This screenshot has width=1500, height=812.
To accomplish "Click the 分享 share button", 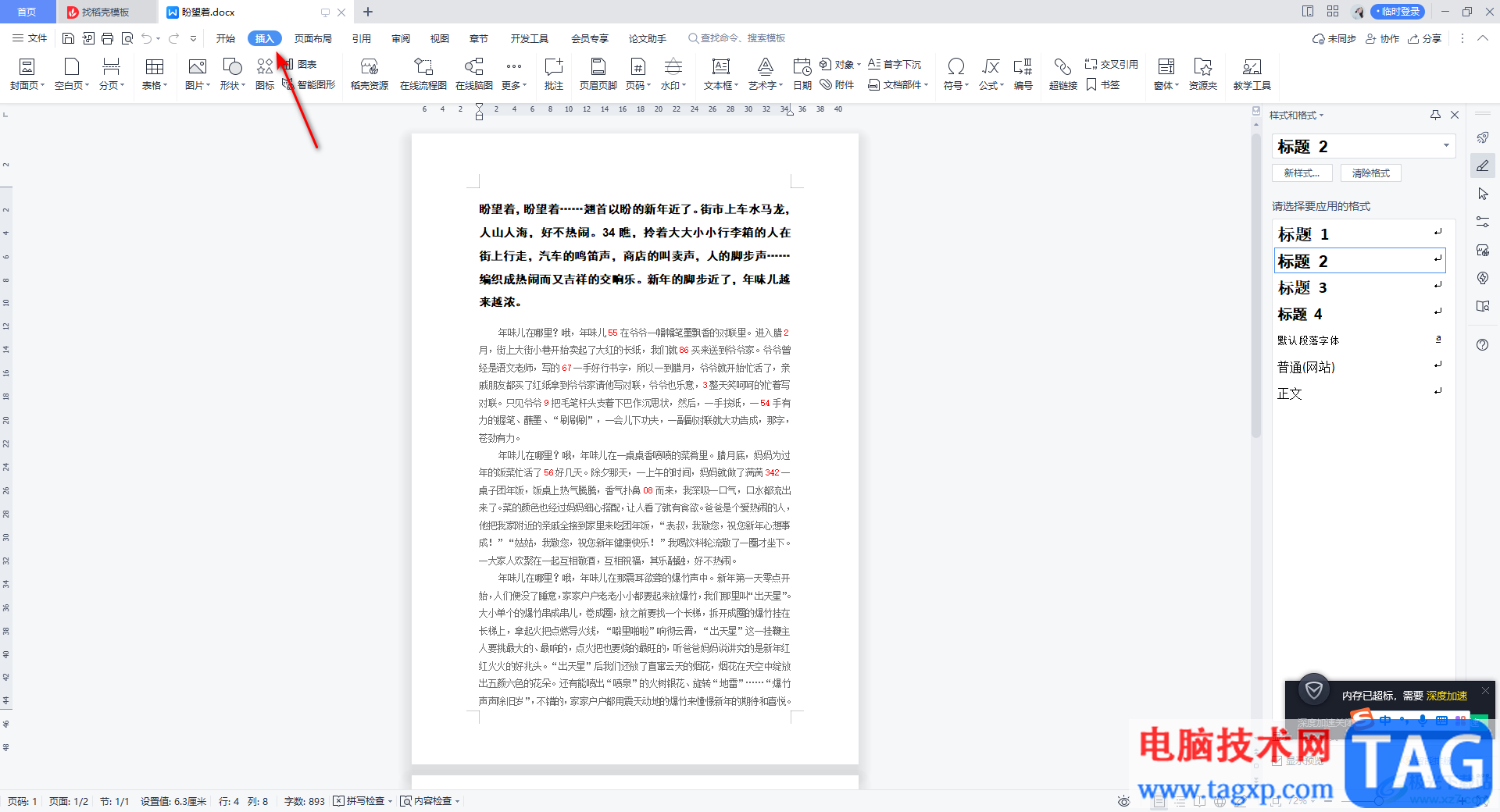I will (1425, 38).
